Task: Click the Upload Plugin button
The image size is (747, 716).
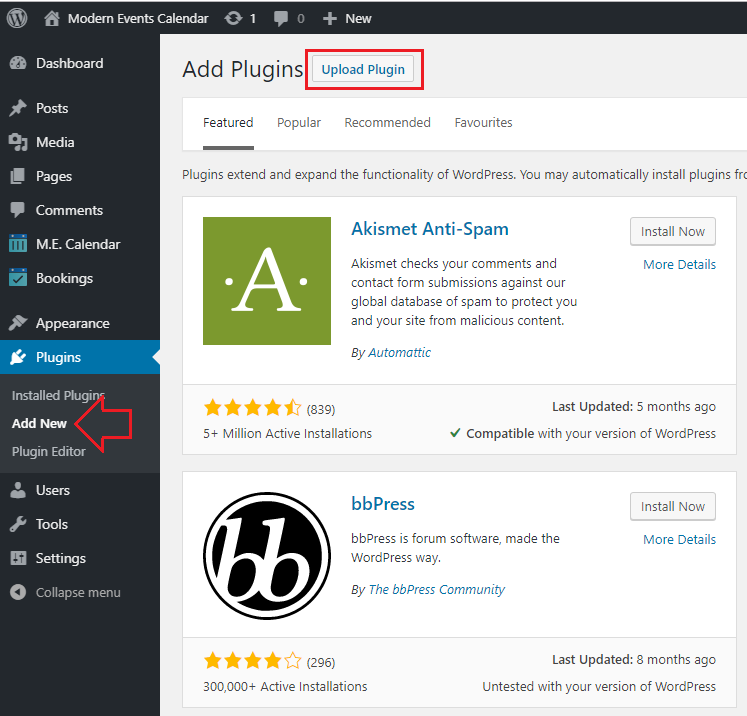Action: point(363,70)
